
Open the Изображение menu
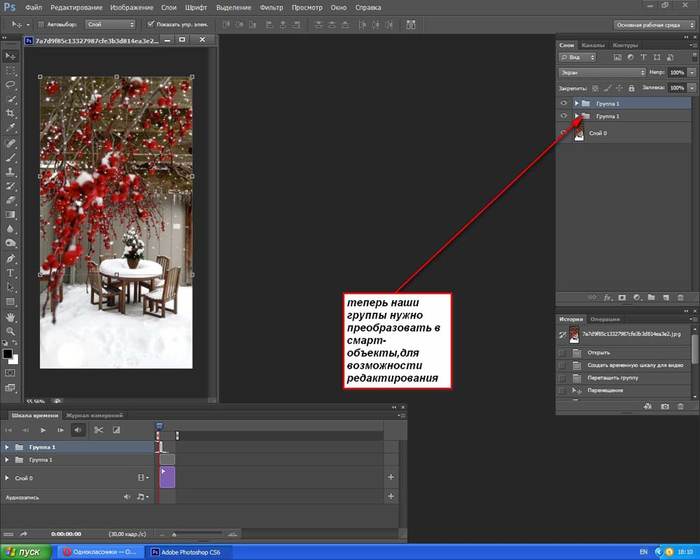coord(132,8)
